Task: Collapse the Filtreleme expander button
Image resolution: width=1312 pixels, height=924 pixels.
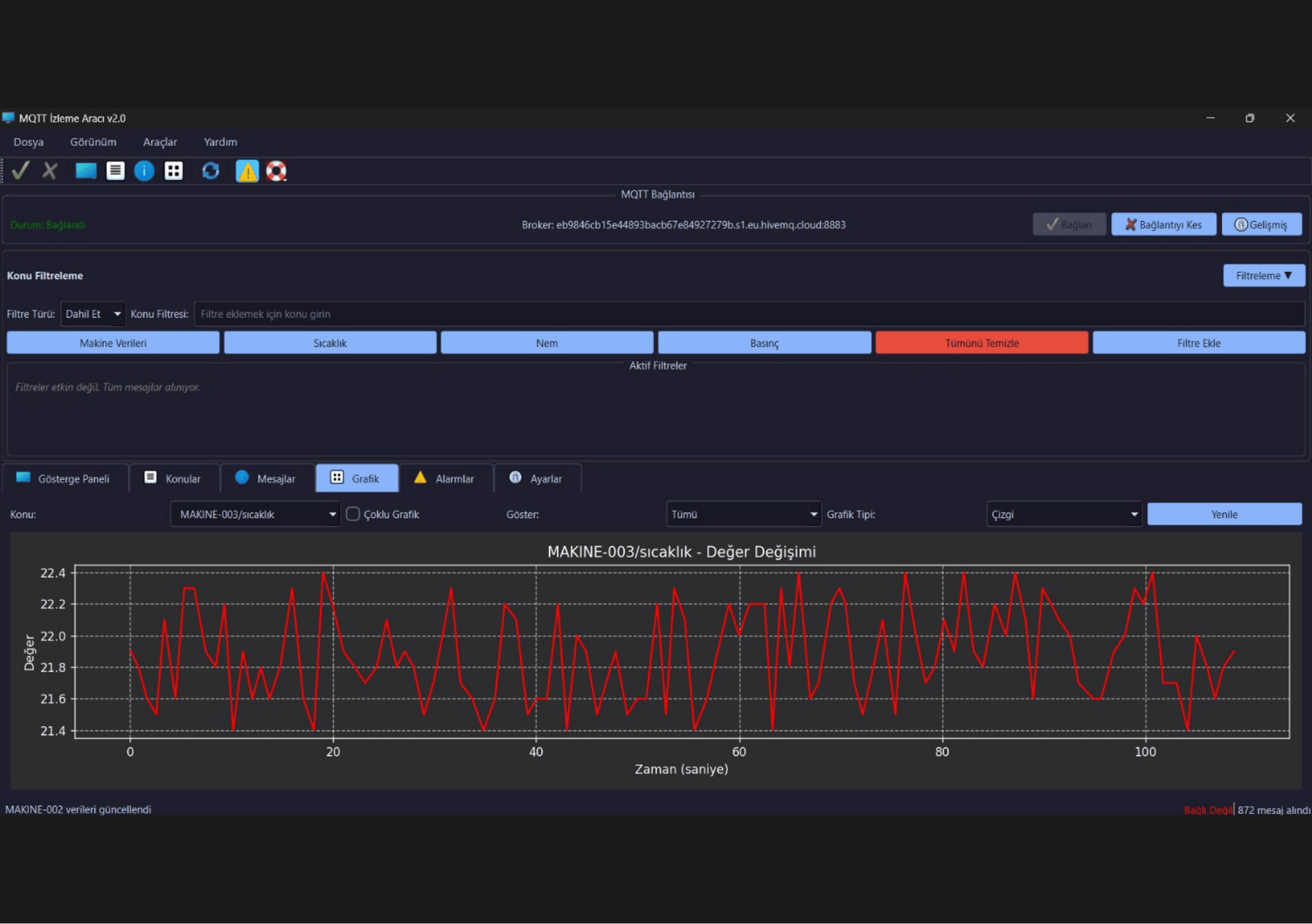Action: [1263, 275]
